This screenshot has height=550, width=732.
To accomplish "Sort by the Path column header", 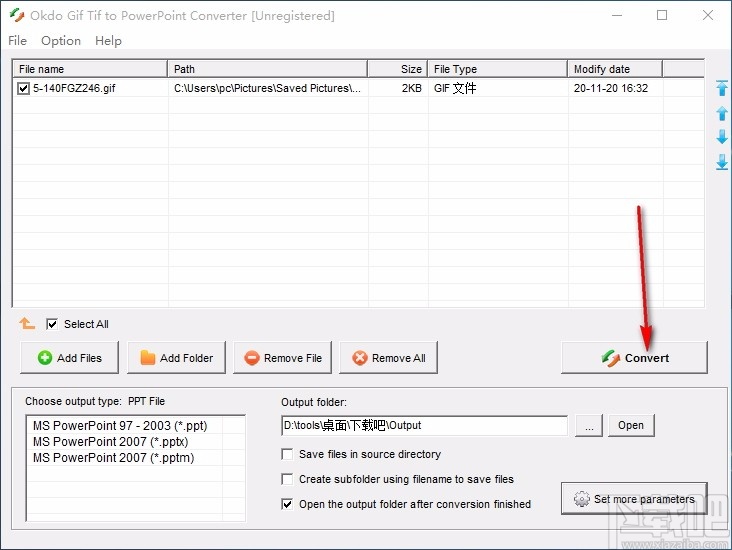I will click(267, 69).
